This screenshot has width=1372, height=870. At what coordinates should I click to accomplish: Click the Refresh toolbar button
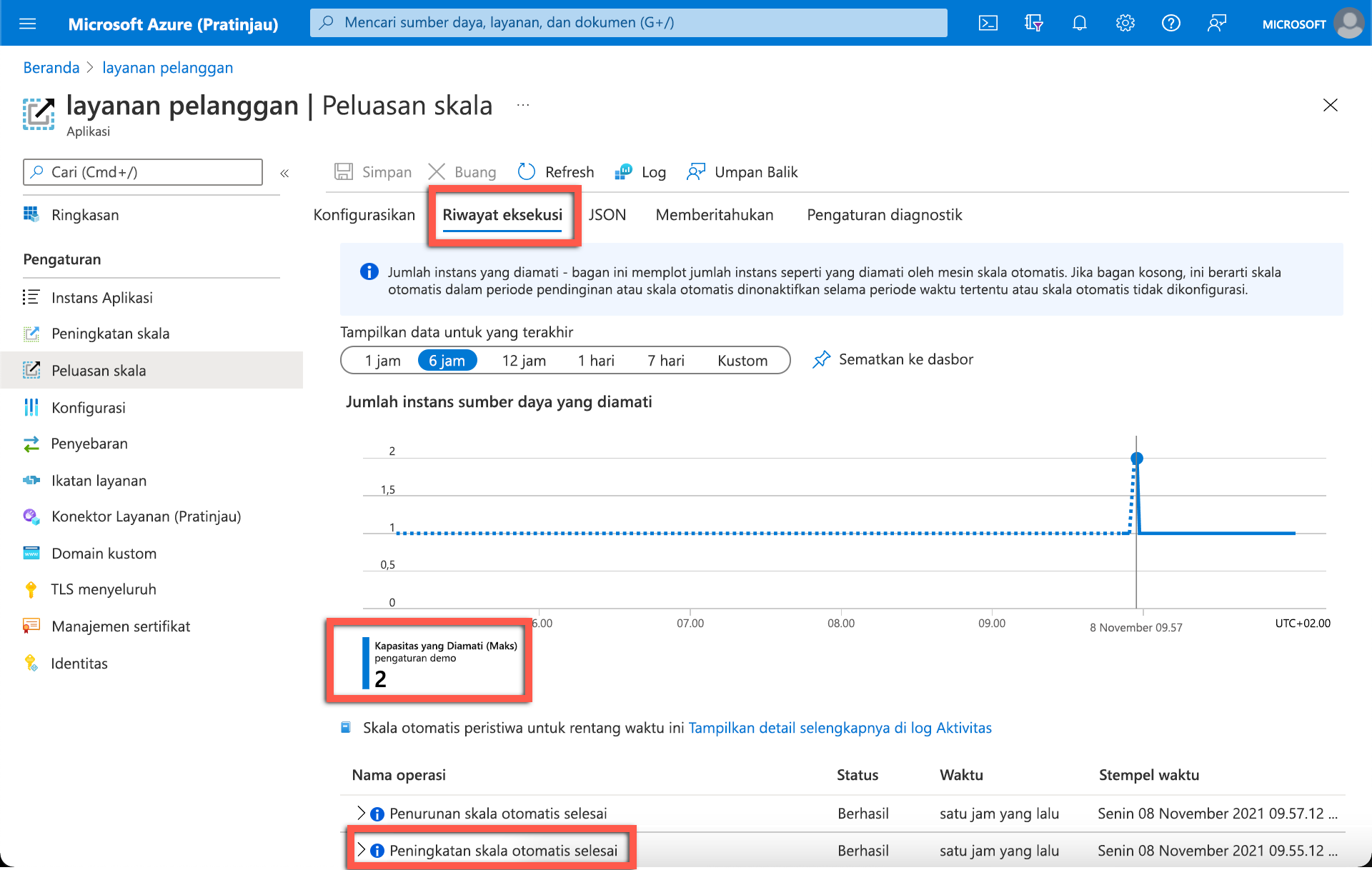coord(556,172)
